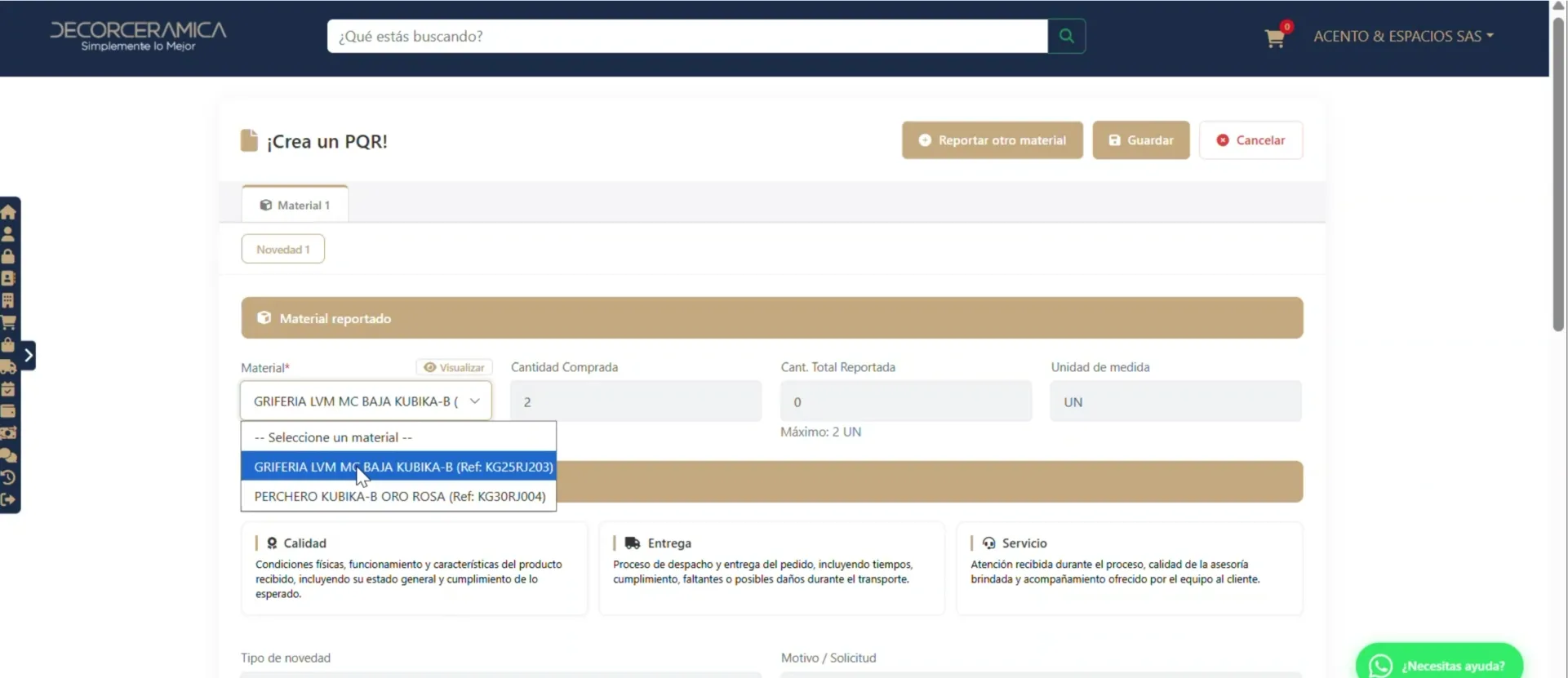
Task: Click the '¿Qué estás buscando?' search field
Action: tap(687, 36)
